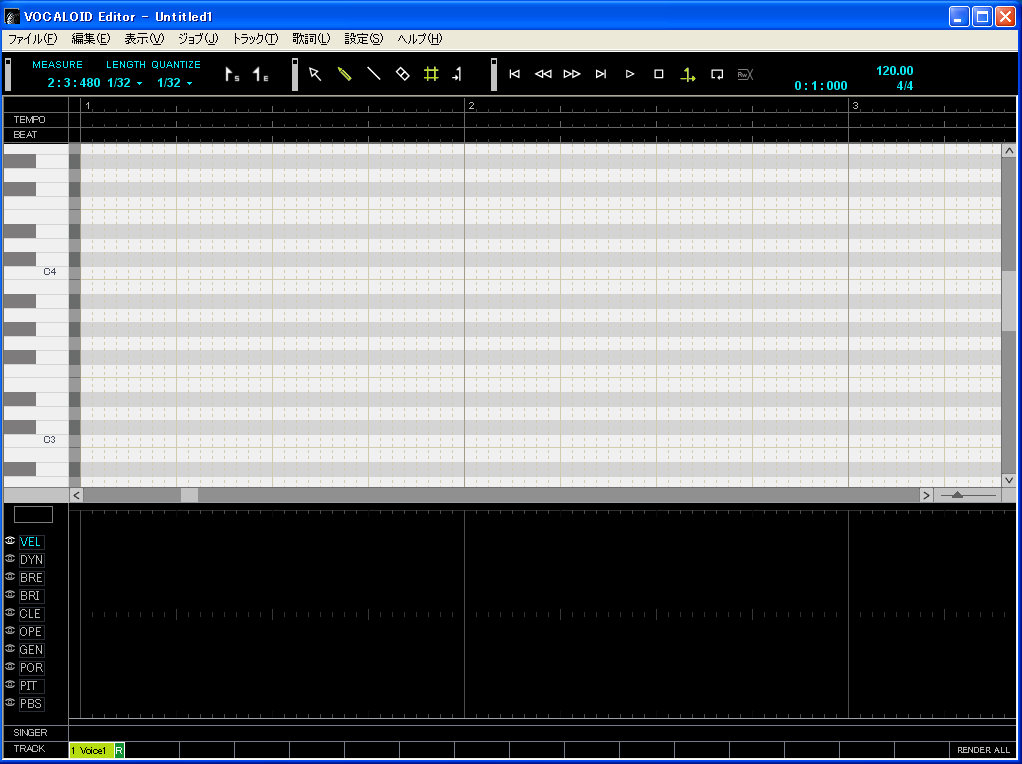The height and width of the screenshot is (764, 1022).
Task: Select the VEL control parameter
Action: click(31, 542)
